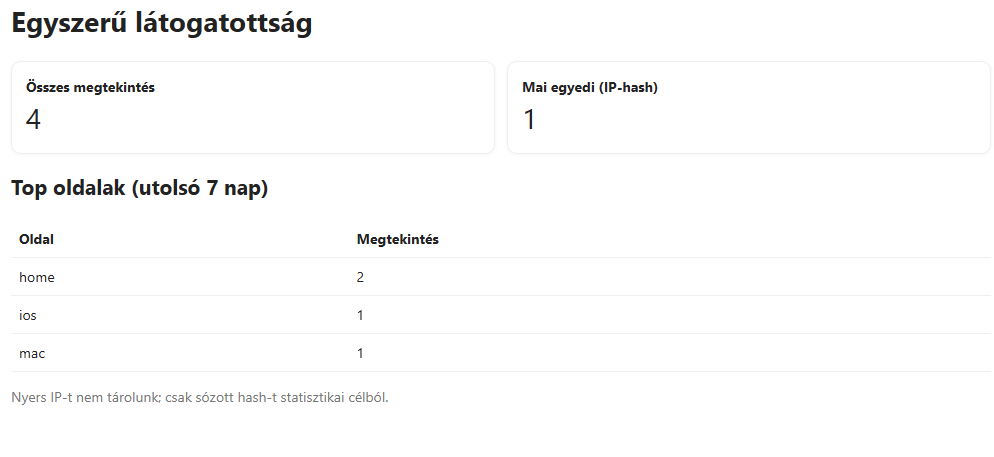Click the view count for mac
994x457 pixels.
tap(360, 353)
